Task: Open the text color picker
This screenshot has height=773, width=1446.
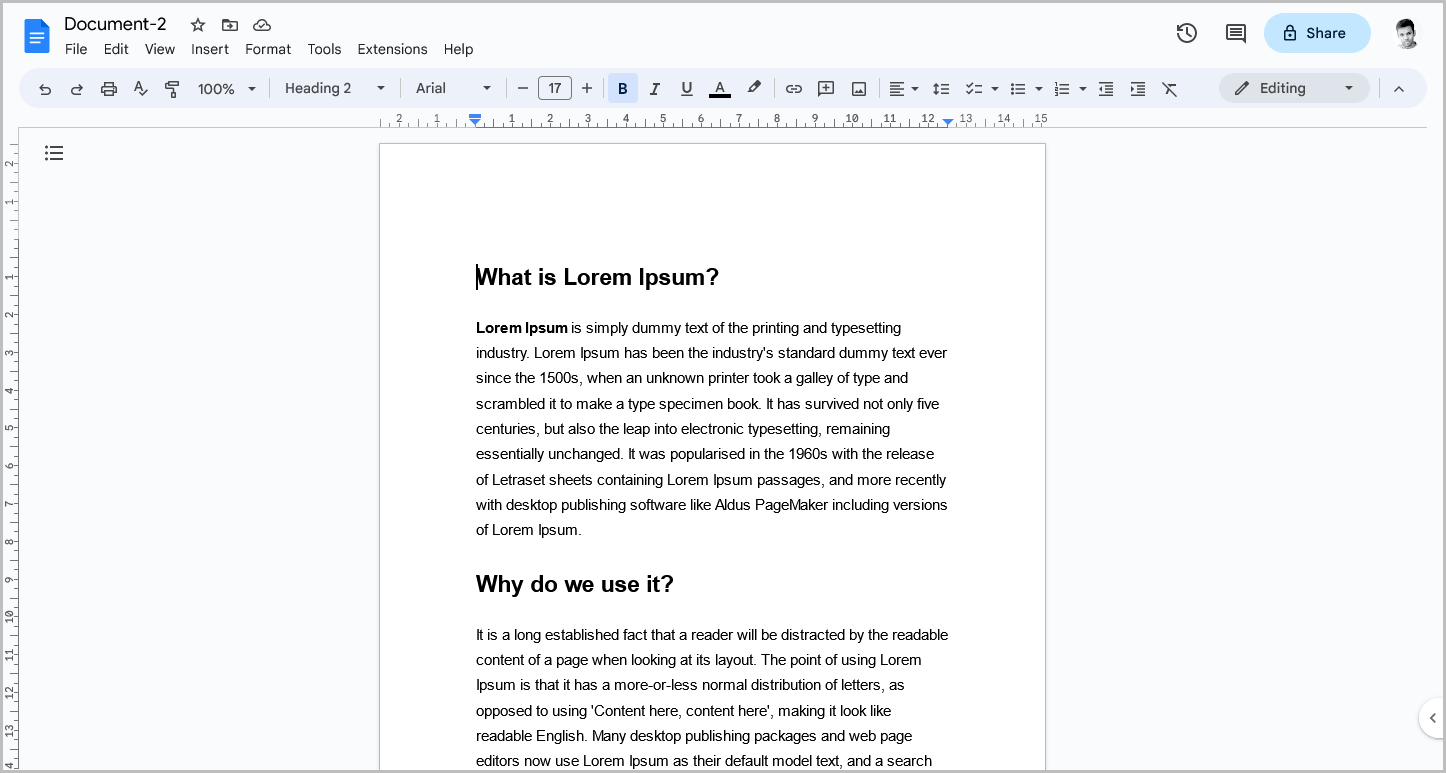Action: click(x=719, y=88)
